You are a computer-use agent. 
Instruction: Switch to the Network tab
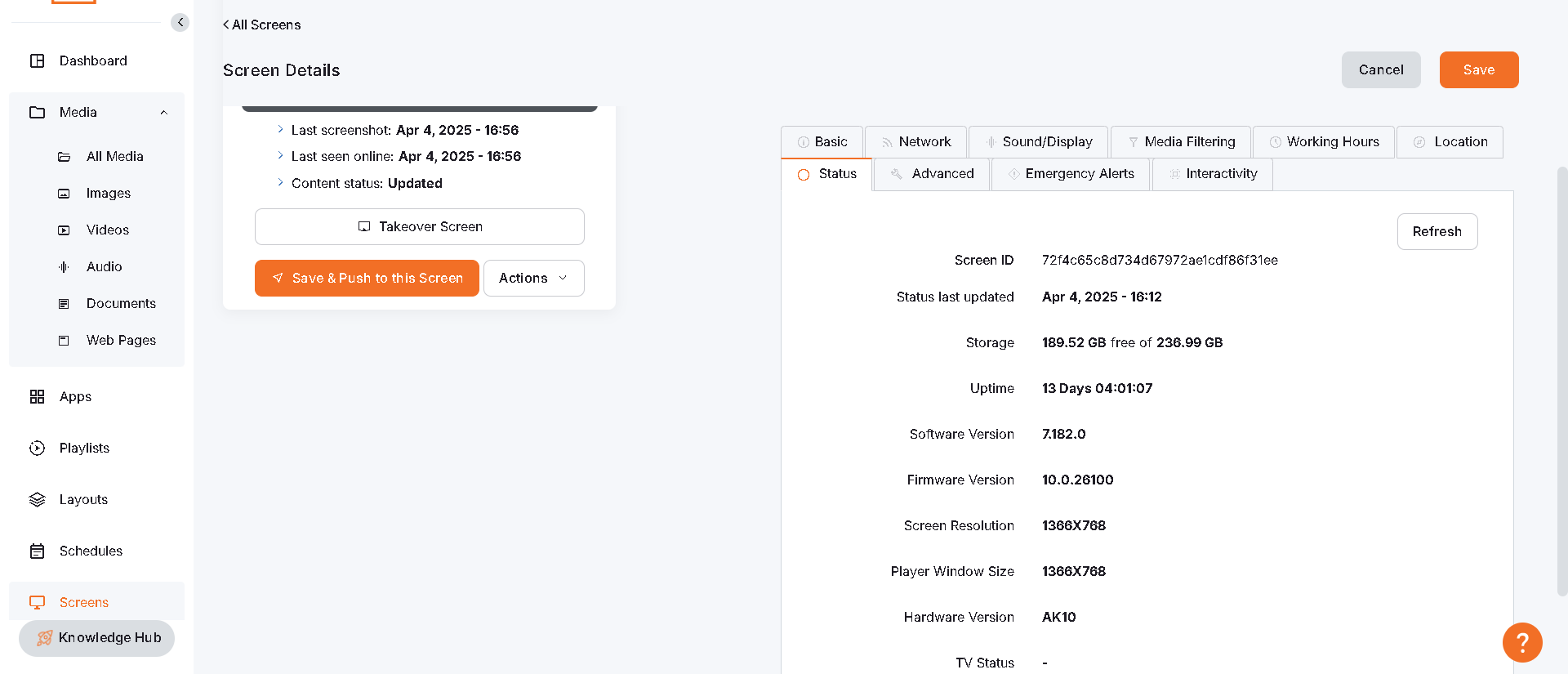coord(915,142)
